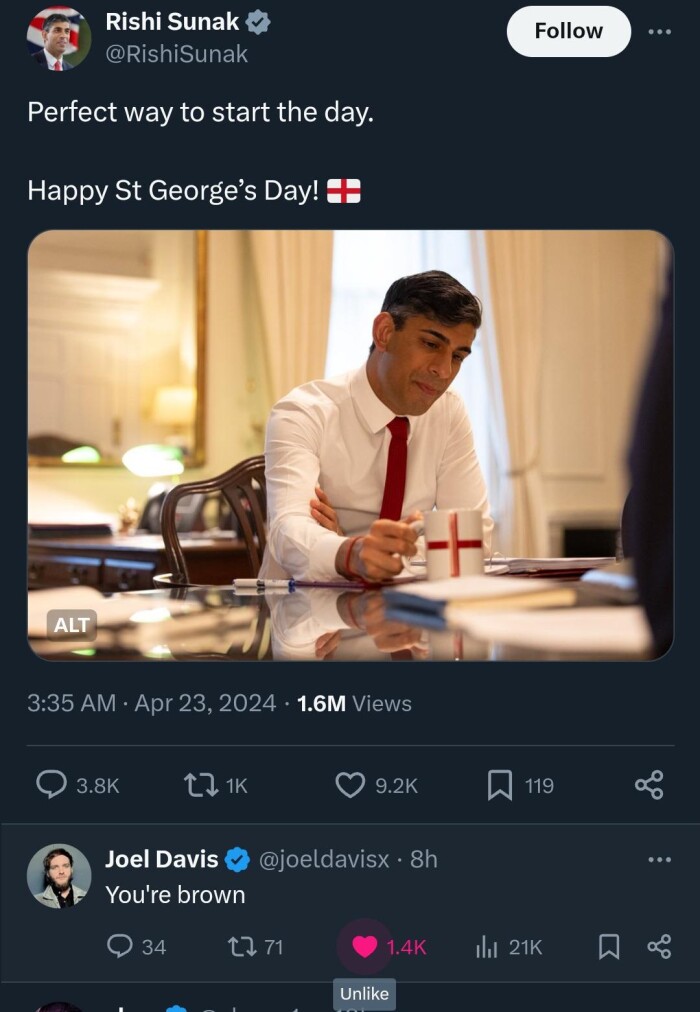Open the reply icon on Rishi Sunak's post
The width and height of the screenshot is (700, 1012).
52,786
